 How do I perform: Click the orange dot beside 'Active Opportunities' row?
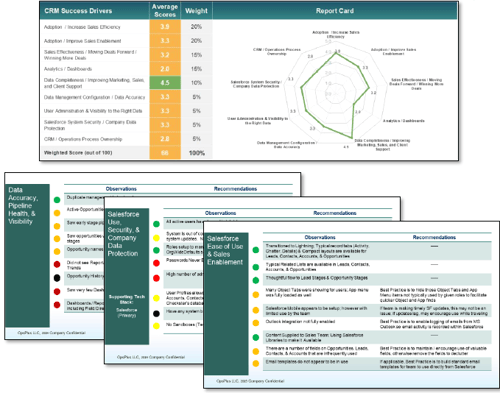[x=57, y=213]
